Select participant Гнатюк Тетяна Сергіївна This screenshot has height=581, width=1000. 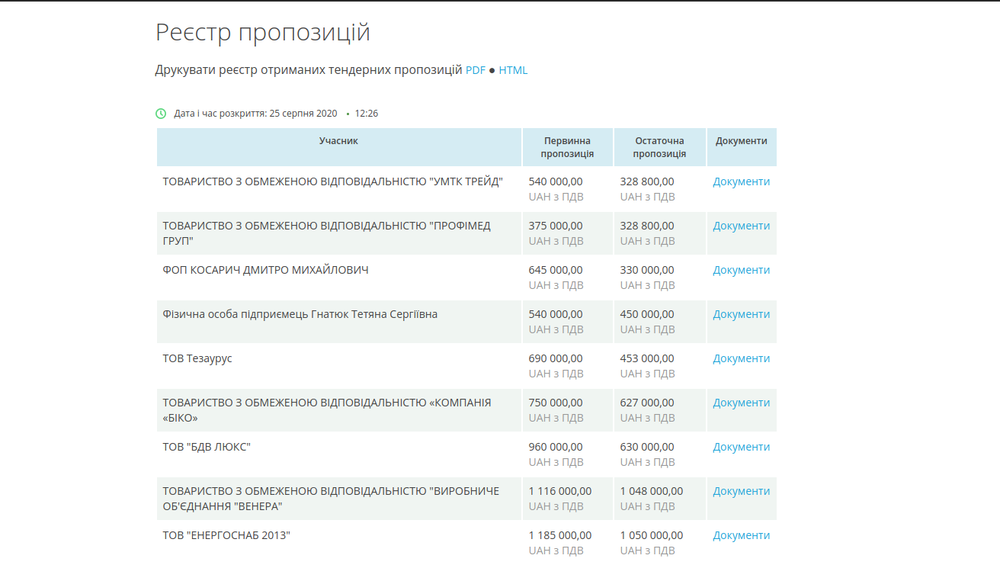300,314
